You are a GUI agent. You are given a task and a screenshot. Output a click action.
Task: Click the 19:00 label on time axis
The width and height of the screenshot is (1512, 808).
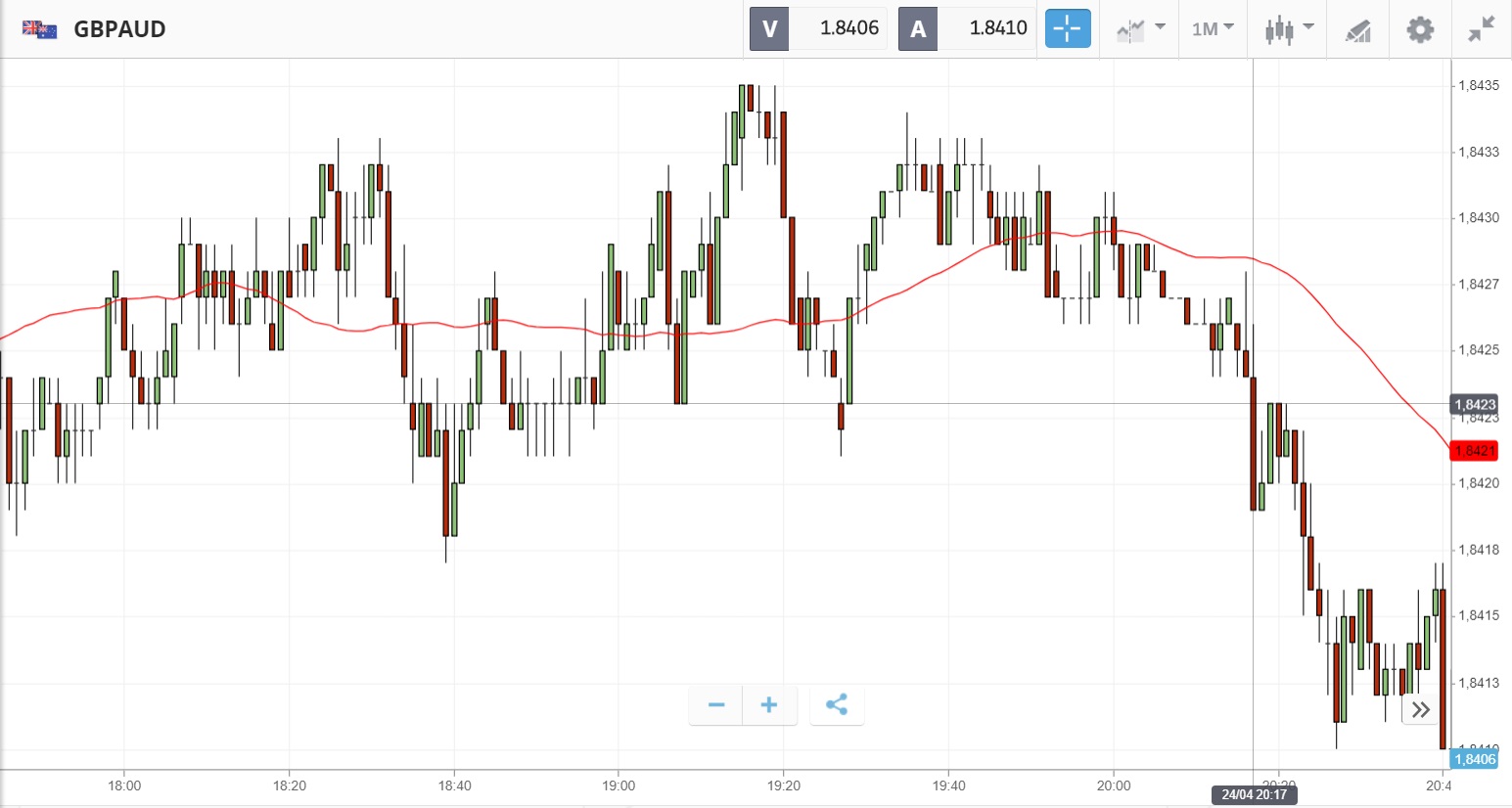[x=619, y=786]
